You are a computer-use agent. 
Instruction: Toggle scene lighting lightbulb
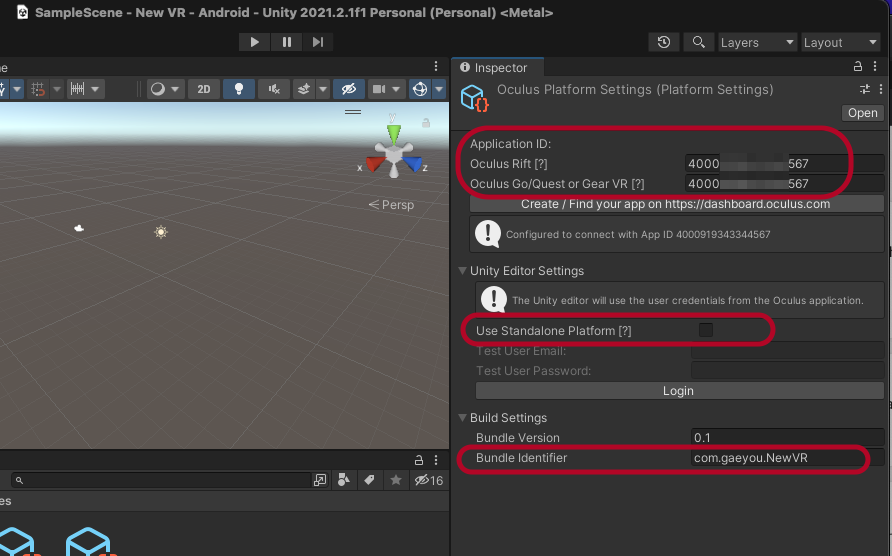point(239,89)
